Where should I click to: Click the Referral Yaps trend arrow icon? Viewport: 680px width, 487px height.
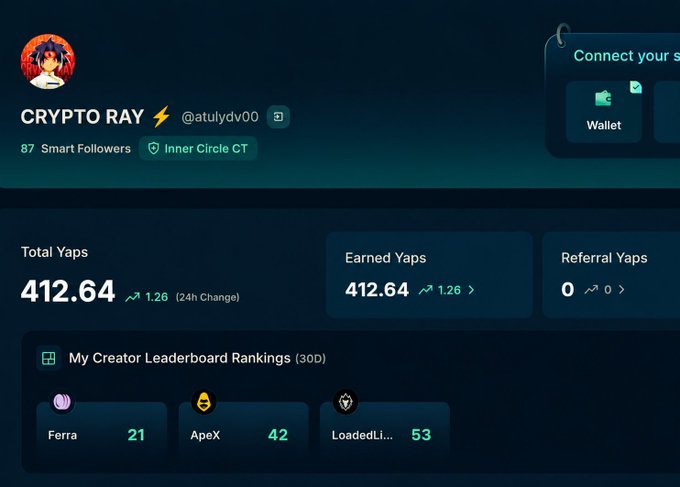591,289
